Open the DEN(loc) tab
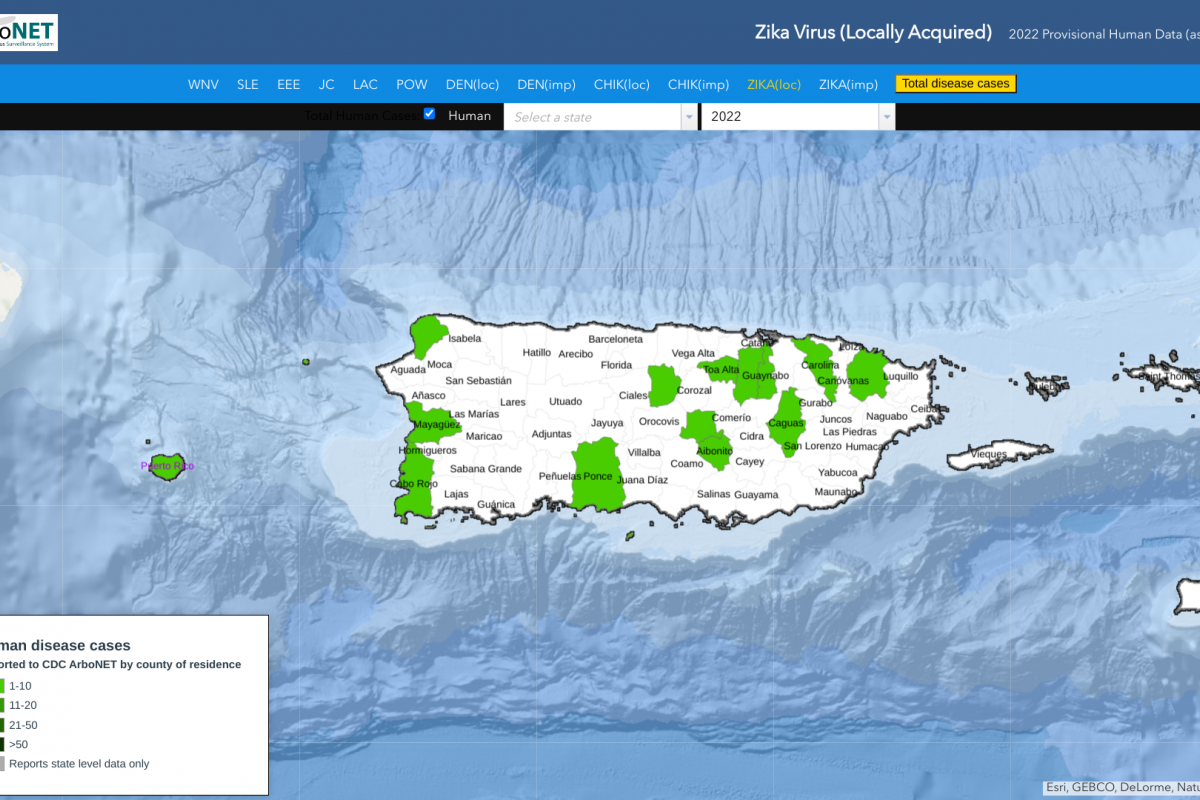 [473, 85]
